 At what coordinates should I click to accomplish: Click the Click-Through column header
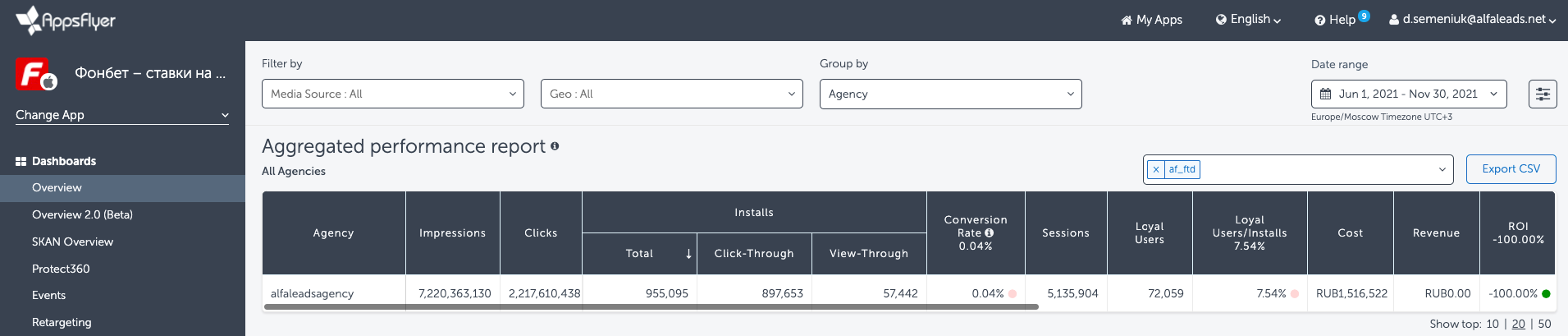(754, 254)
